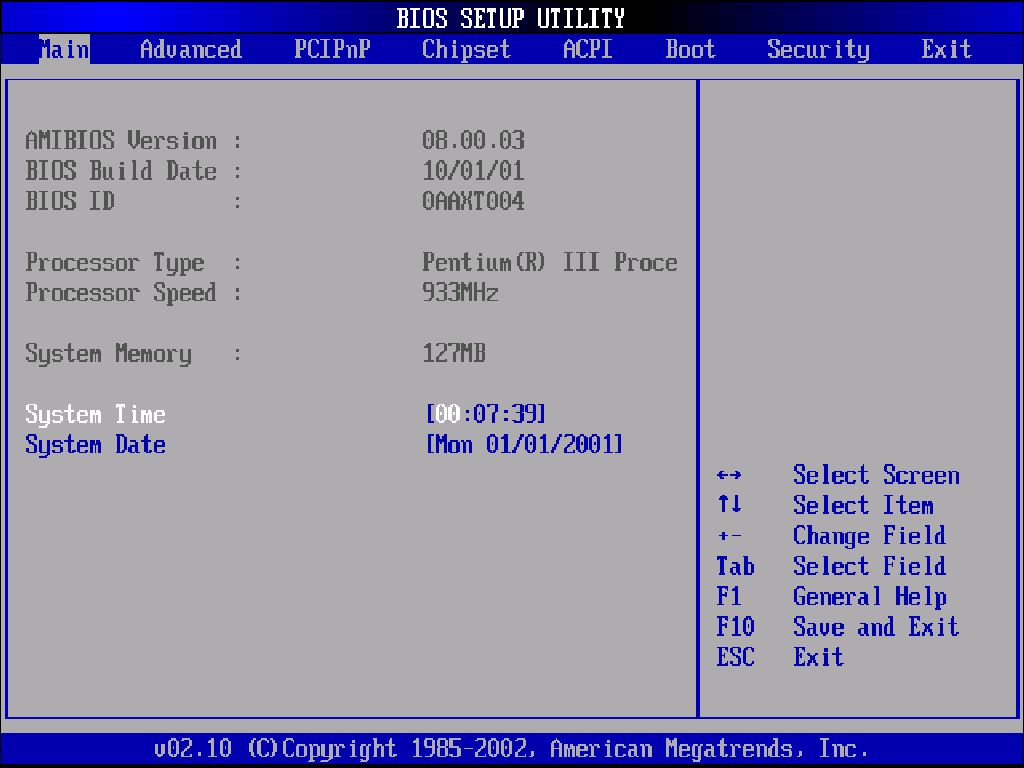Click the F10 Save and Exit hint
The width and height of the screenshot is (1024, 768).
(x=838, y=626)
